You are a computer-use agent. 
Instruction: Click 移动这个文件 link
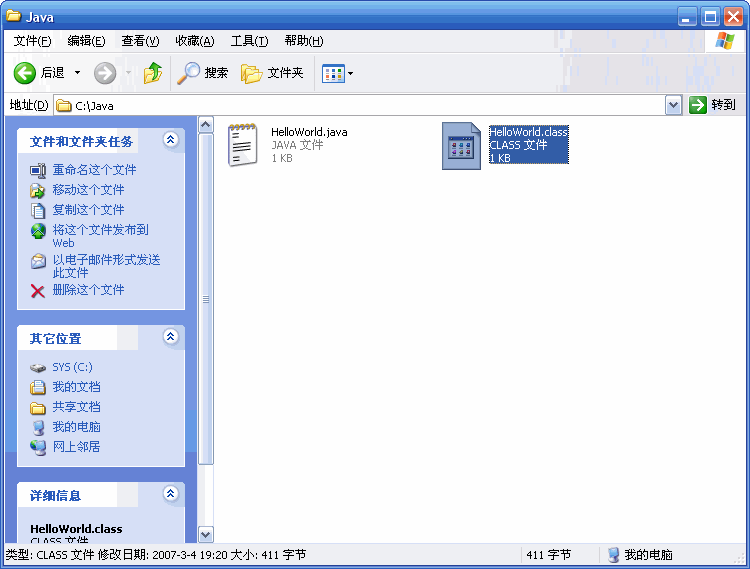coord(88,190)
